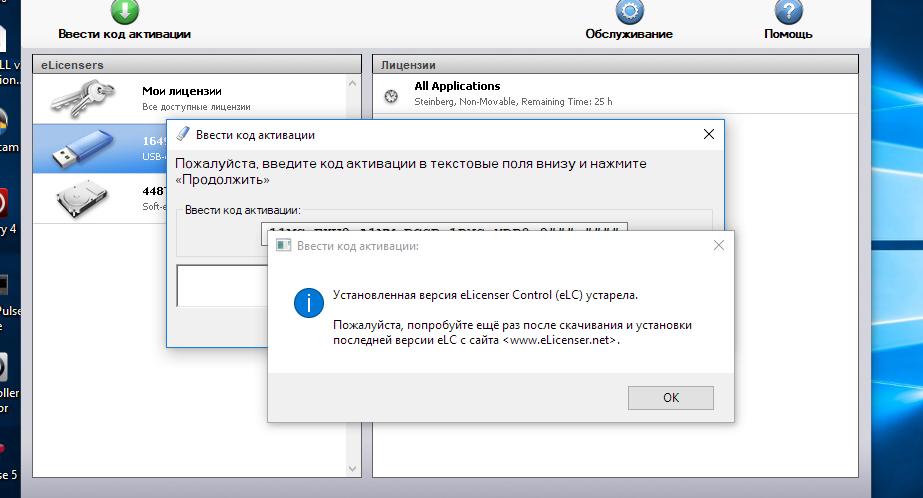Click the empty text box in activation dialog
Screen dimensions: 923x498
point(223,285)
